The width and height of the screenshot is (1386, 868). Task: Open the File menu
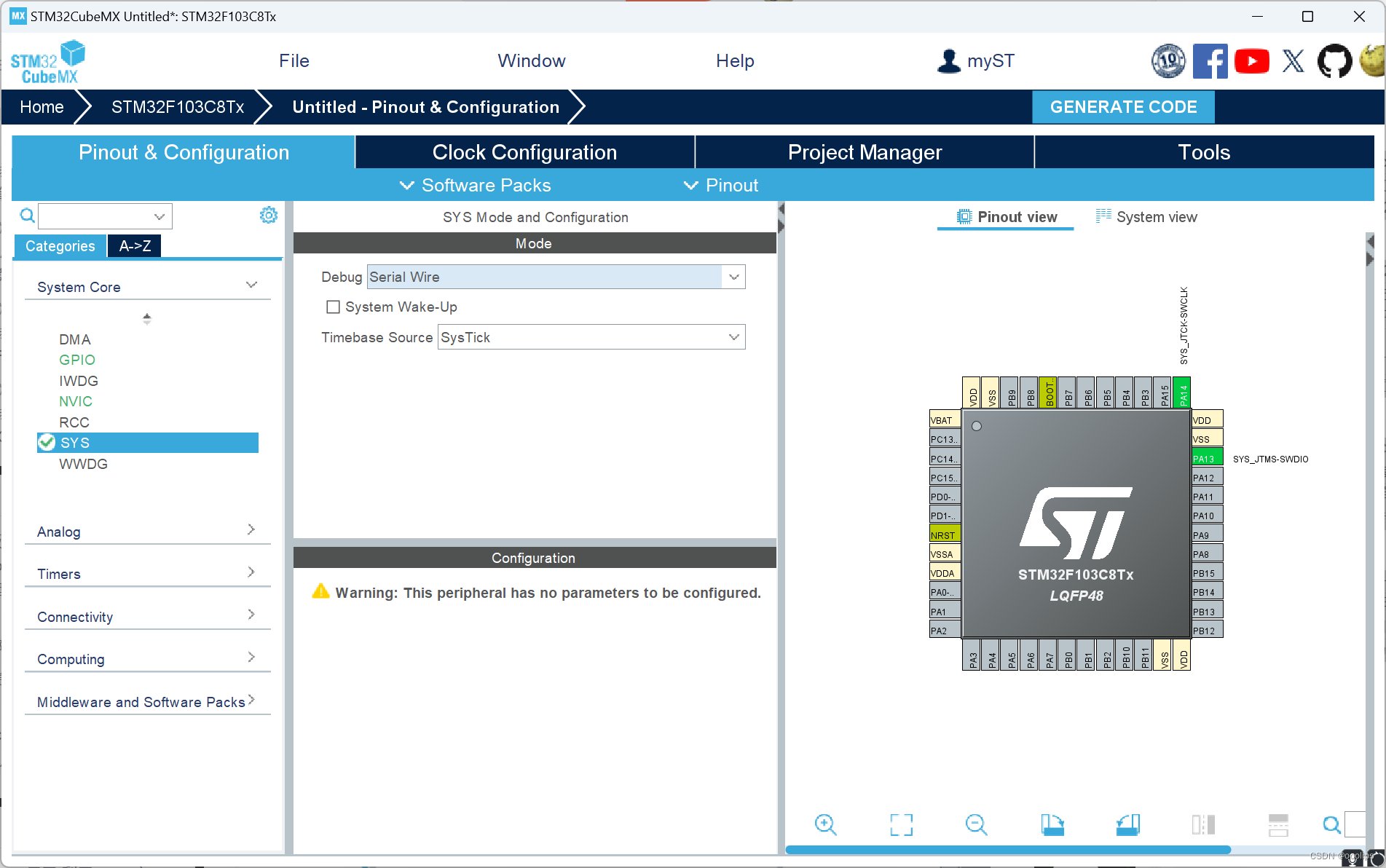[x=294, y=60]
